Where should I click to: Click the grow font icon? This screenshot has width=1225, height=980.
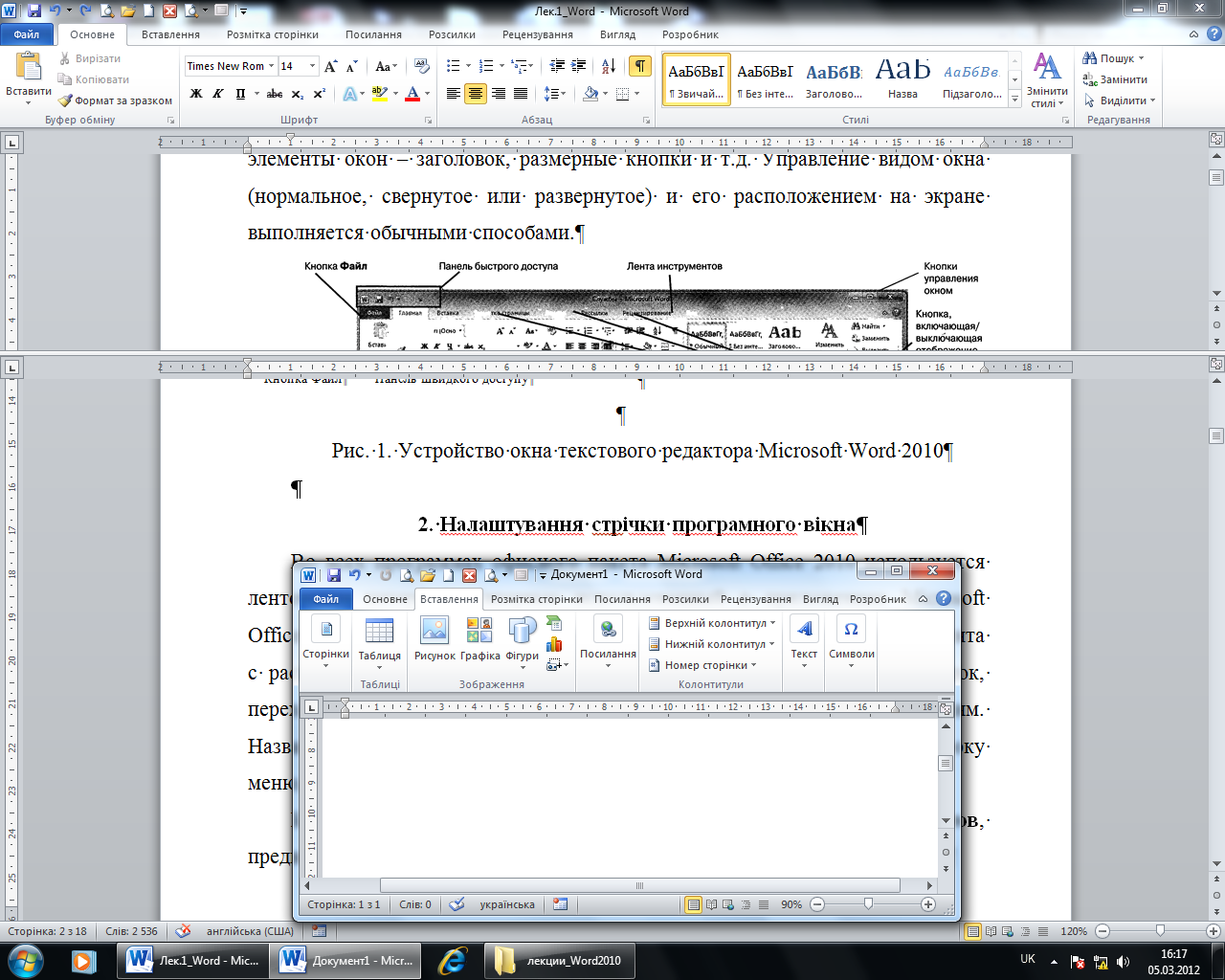330,66
